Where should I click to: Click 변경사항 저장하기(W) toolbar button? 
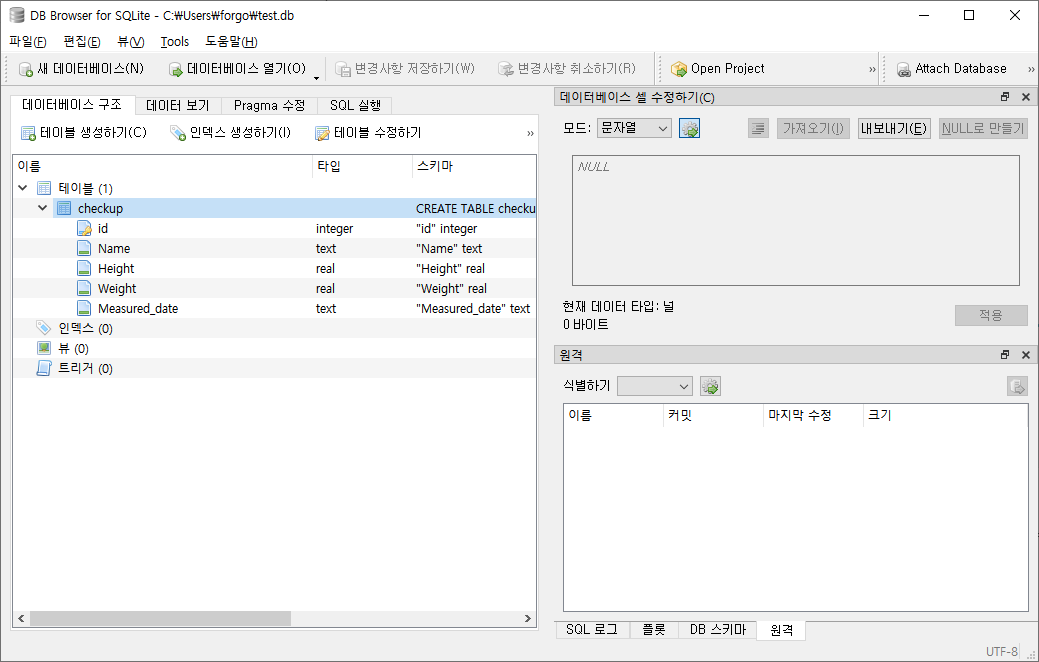405,69
